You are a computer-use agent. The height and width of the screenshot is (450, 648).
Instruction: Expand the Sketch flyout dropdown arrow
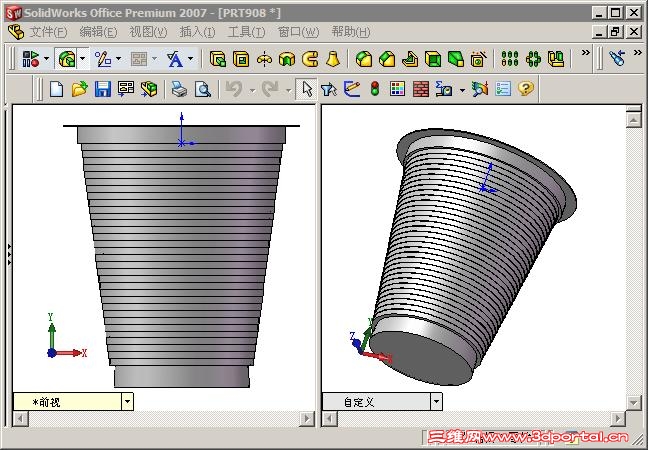[118, 59]
